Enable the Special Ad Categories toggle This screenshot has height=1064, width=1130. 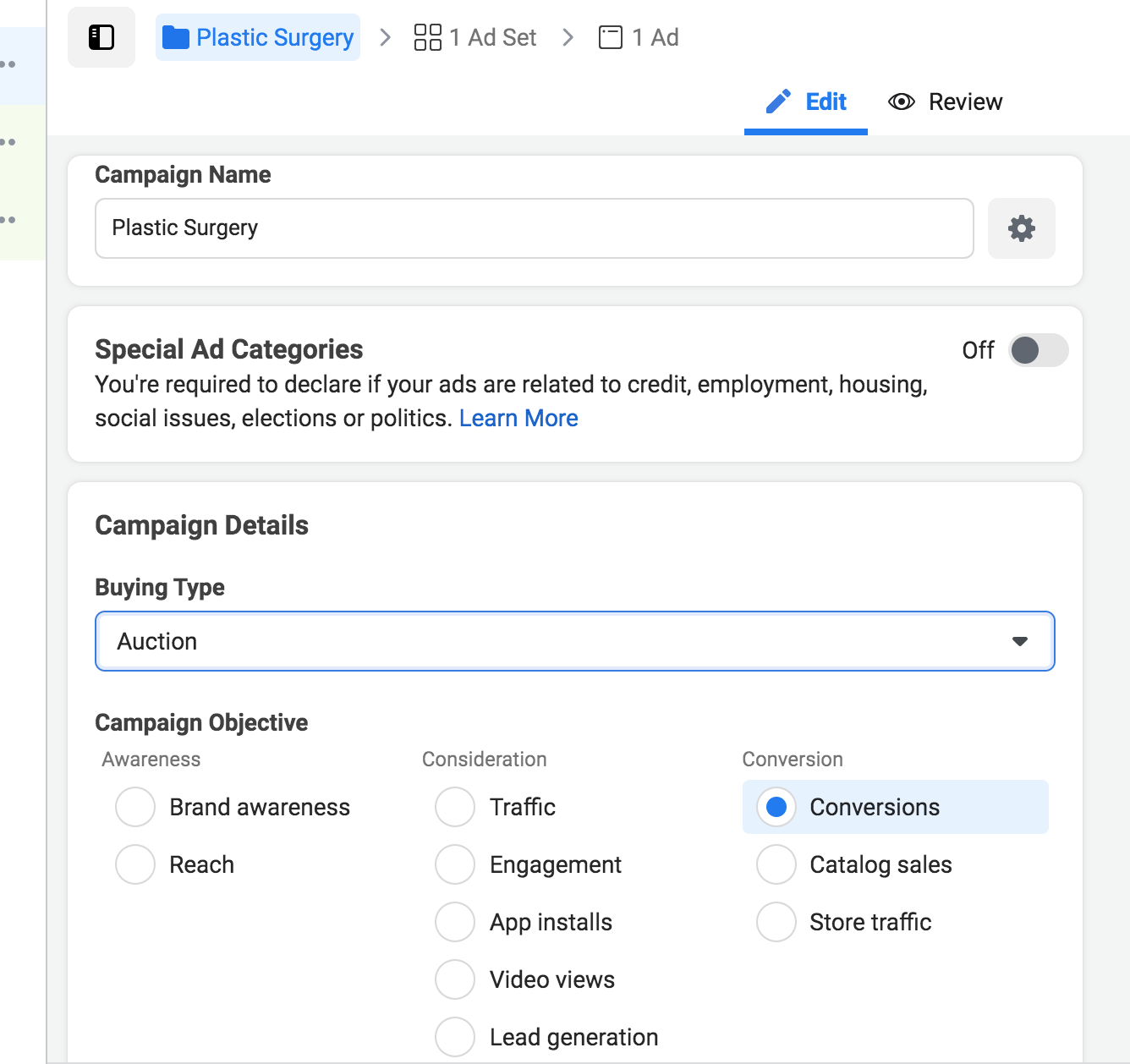[x=1039, y=350]
